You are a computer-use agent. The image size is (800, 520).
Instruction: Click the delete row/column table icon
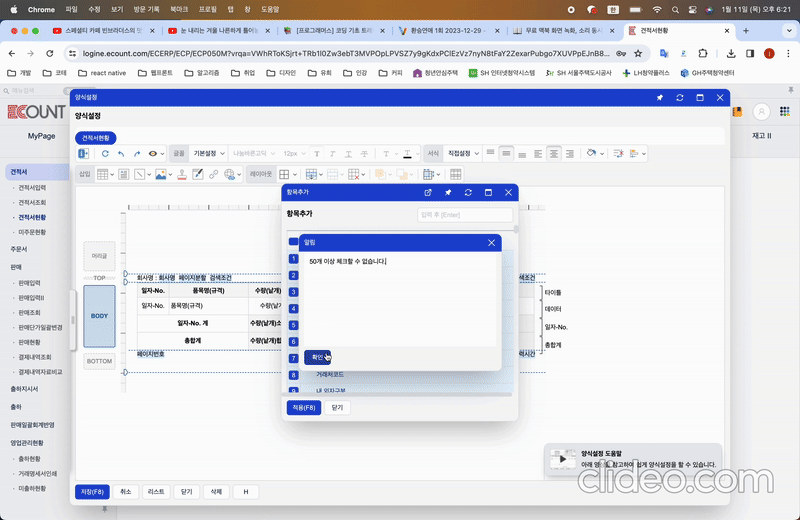(x=356, y=175)
